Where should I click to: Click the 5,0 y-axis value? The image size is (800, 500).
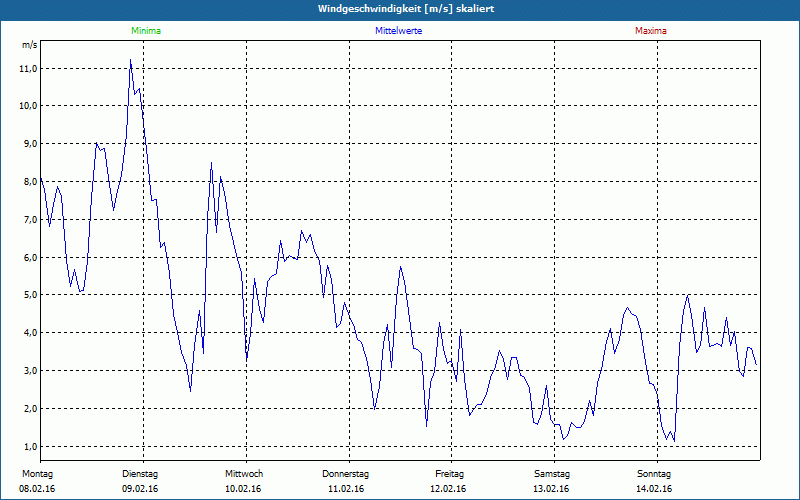click(30, 295)
